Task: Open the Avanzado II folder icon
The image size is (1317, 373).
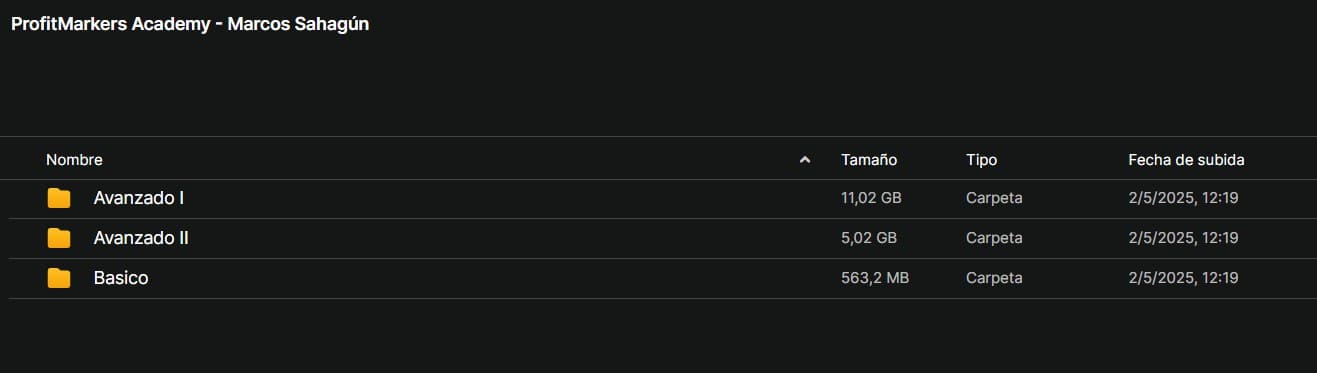Action: point(59,238)
